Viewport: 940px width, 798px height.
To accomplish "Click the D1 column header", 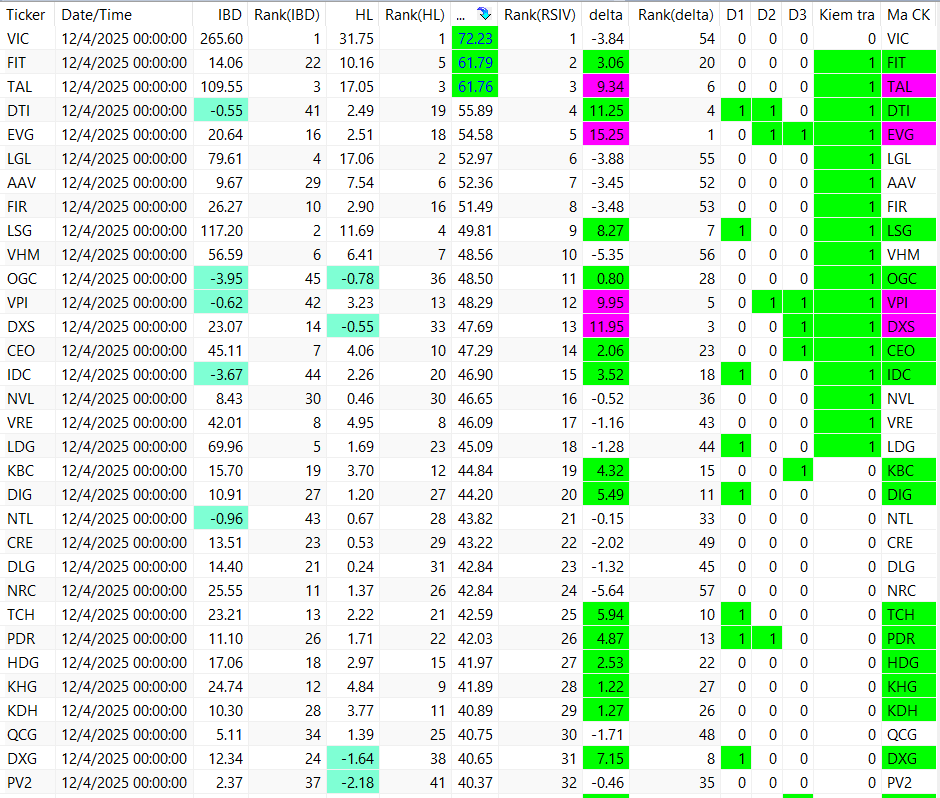I will tap(736, 14).
